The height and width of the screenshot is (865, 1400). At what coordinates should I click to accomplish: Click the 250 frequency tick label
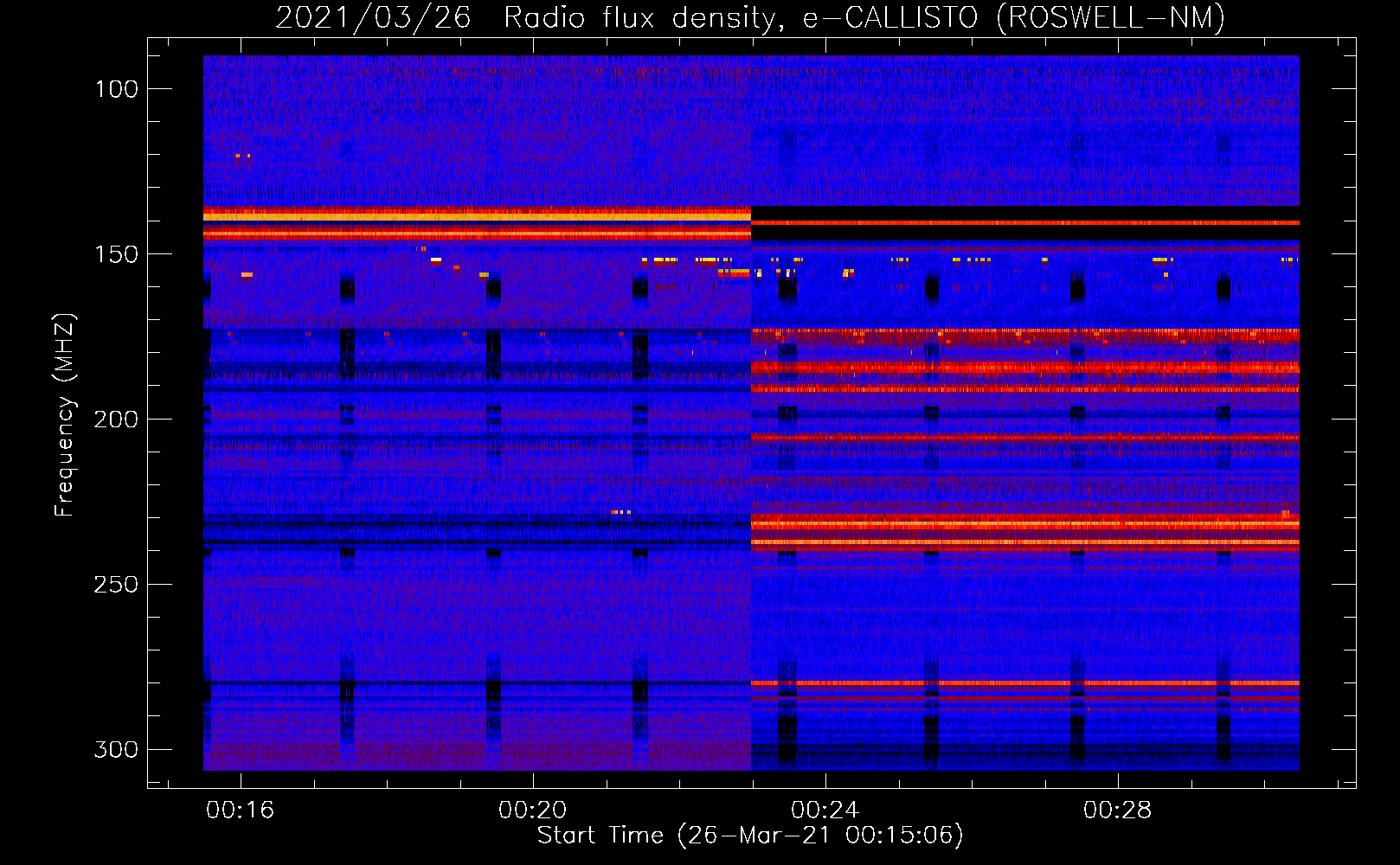click(x=116, y=585)
